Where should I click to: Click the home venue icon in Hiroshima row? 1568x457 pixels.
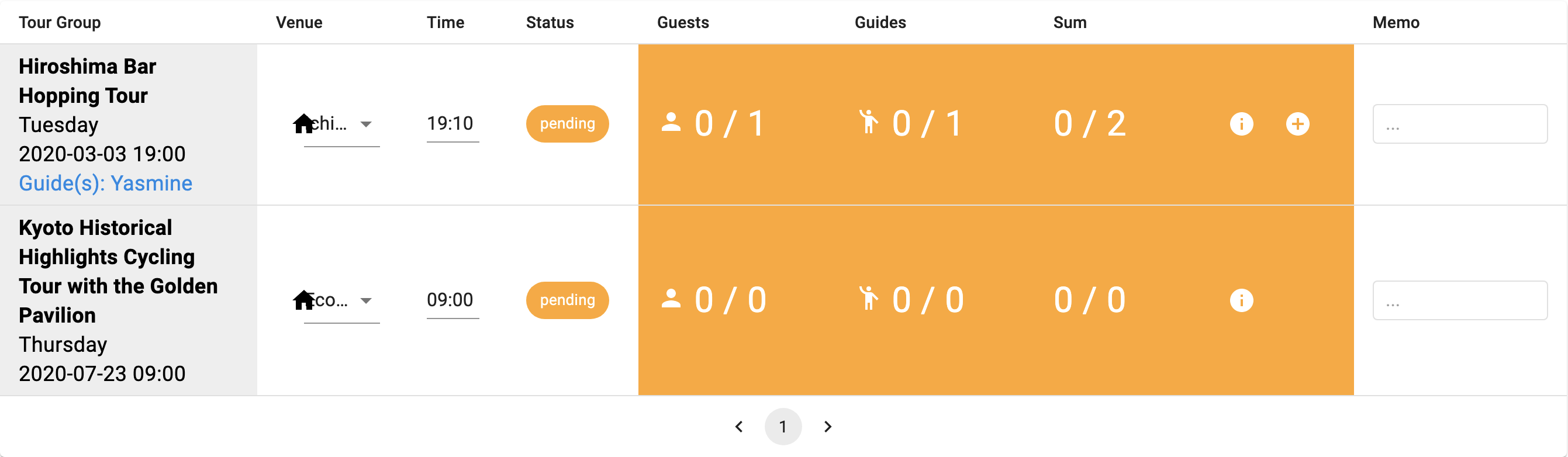(303, 123)
